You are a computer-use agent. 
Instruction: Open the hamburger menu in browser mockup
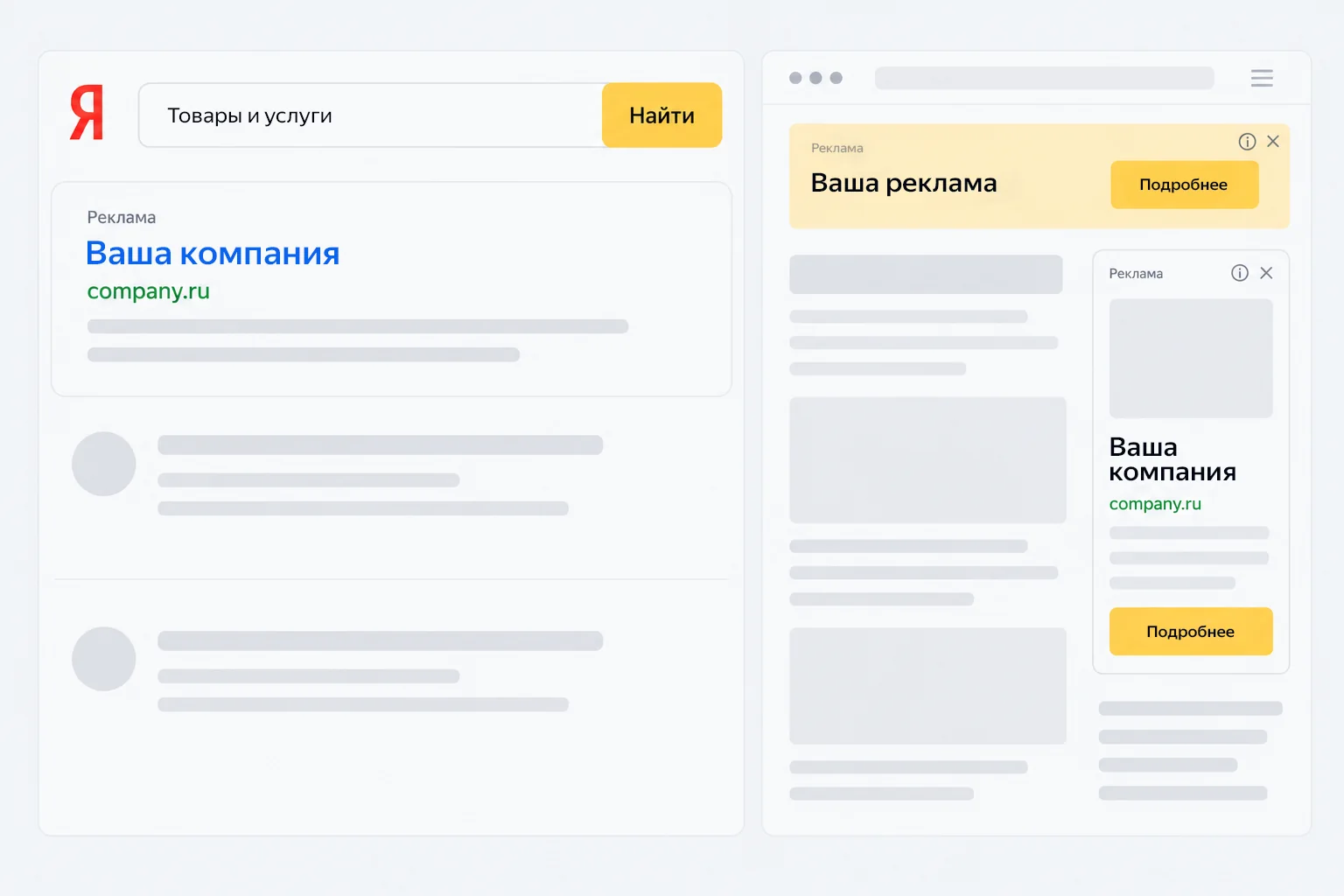[x=1262, y=78]
